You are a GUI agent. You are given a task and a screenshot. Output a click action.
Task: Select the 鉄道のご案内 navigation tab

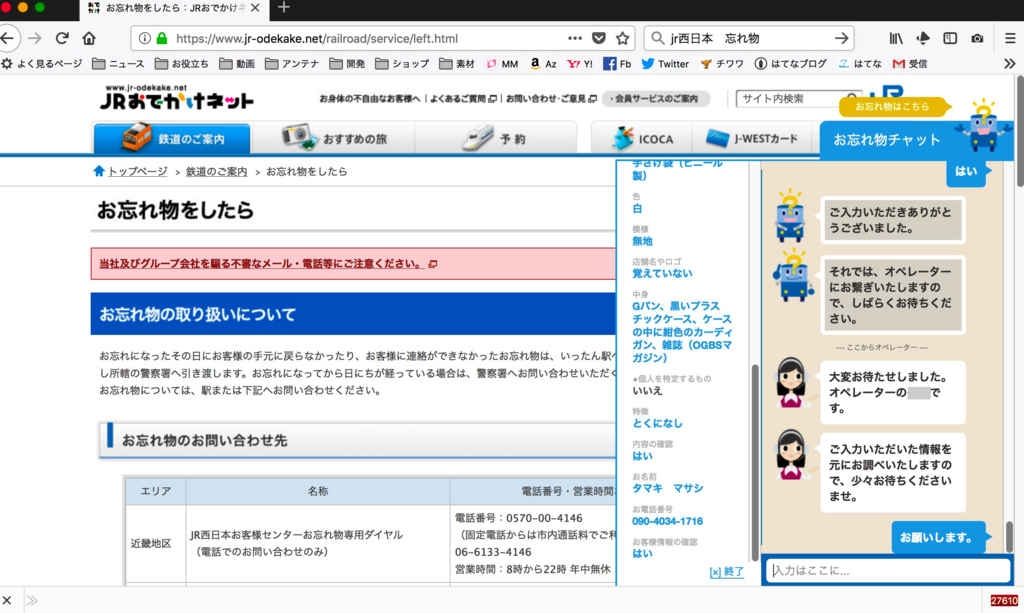coord(172,138)
